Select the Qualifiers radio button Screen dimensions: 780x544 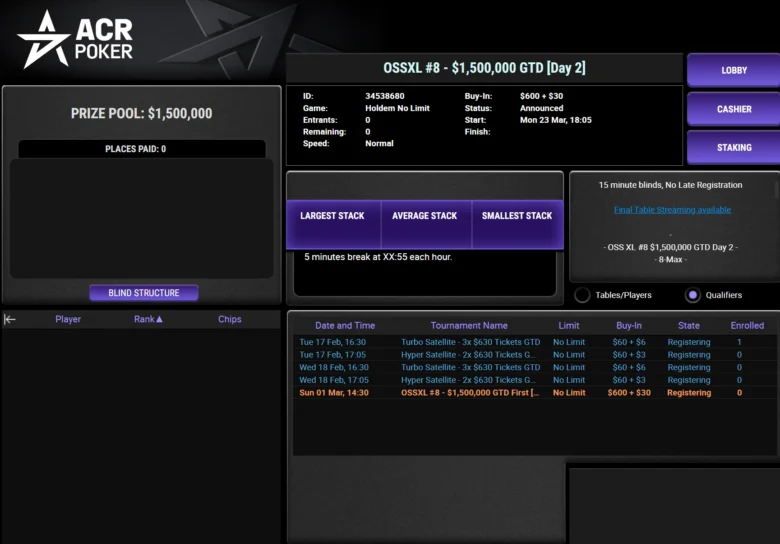[692, 295]
